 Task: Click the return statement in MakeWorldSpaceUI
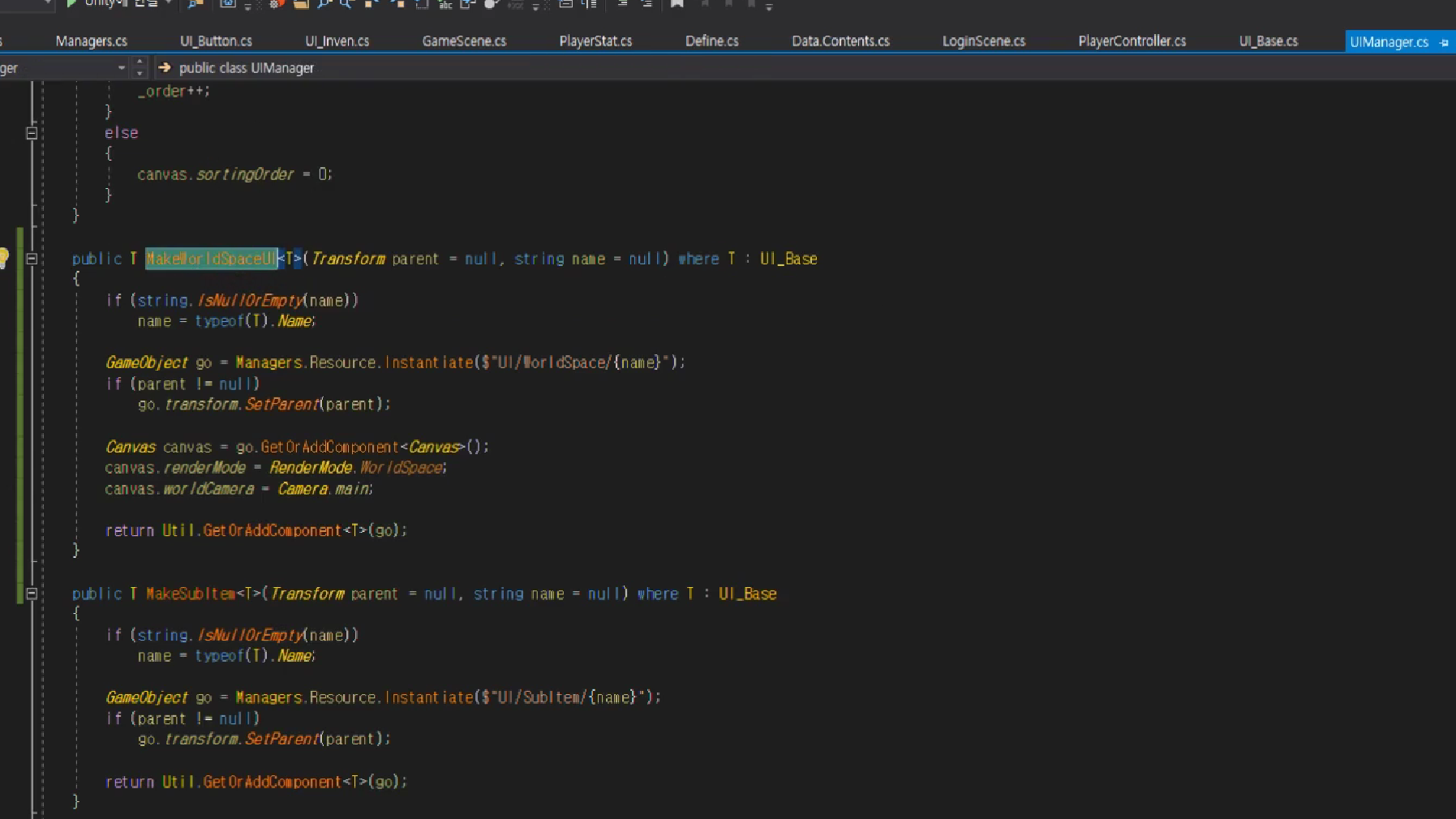[256, 530]
